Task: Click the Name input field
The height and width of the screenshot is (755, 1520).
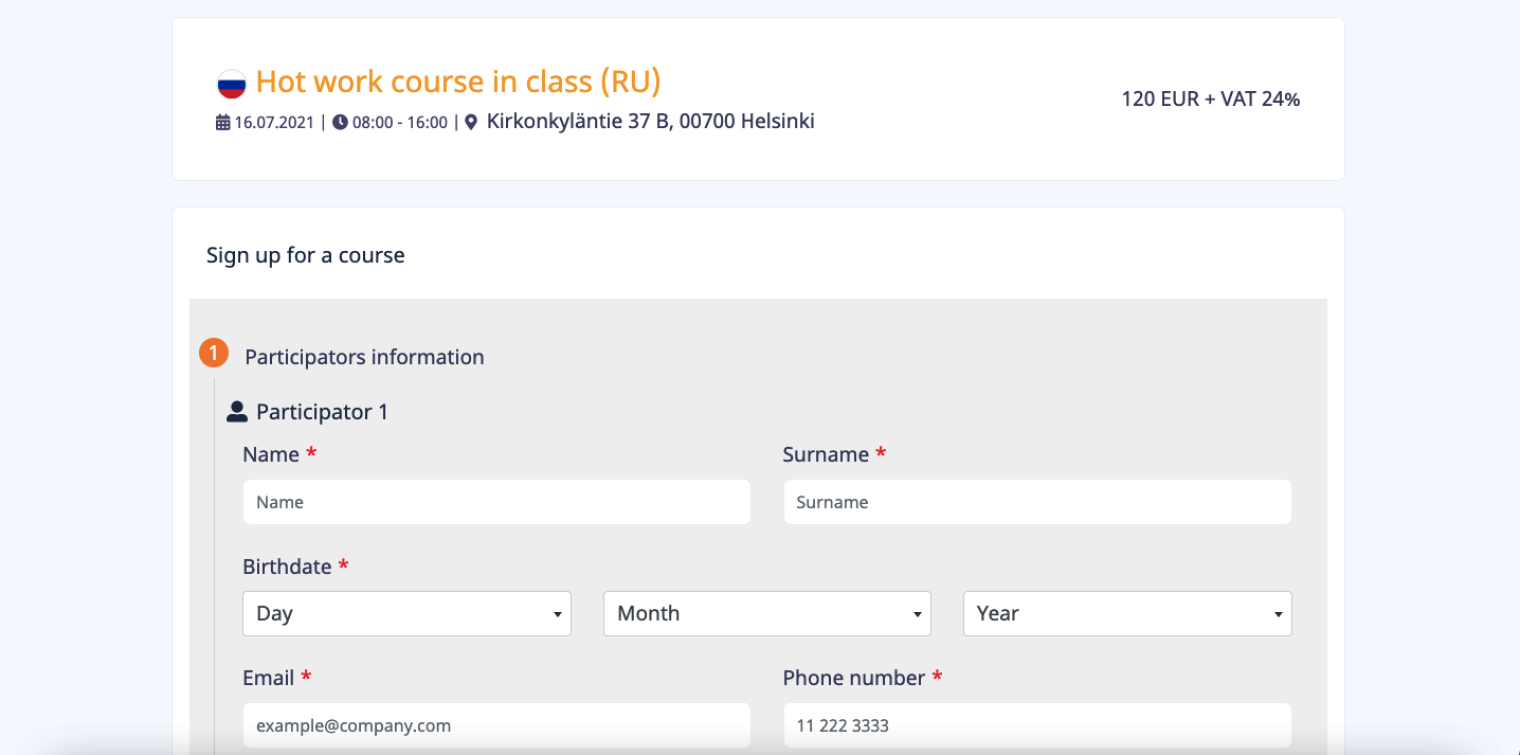Action: 496,502
